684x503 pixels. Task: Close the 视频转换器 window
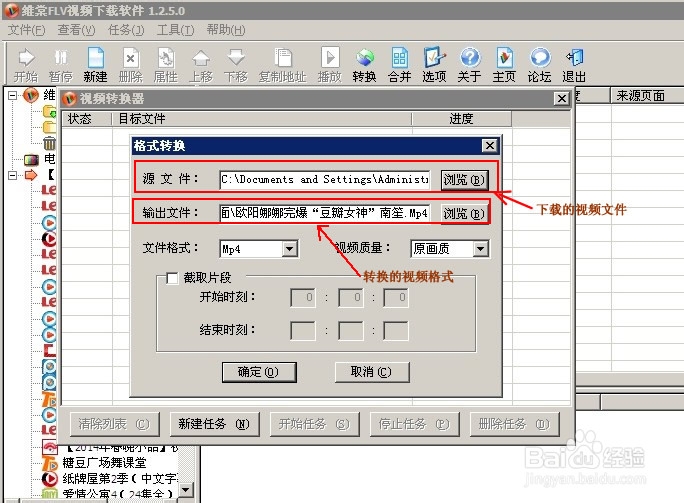click(562, 99)
